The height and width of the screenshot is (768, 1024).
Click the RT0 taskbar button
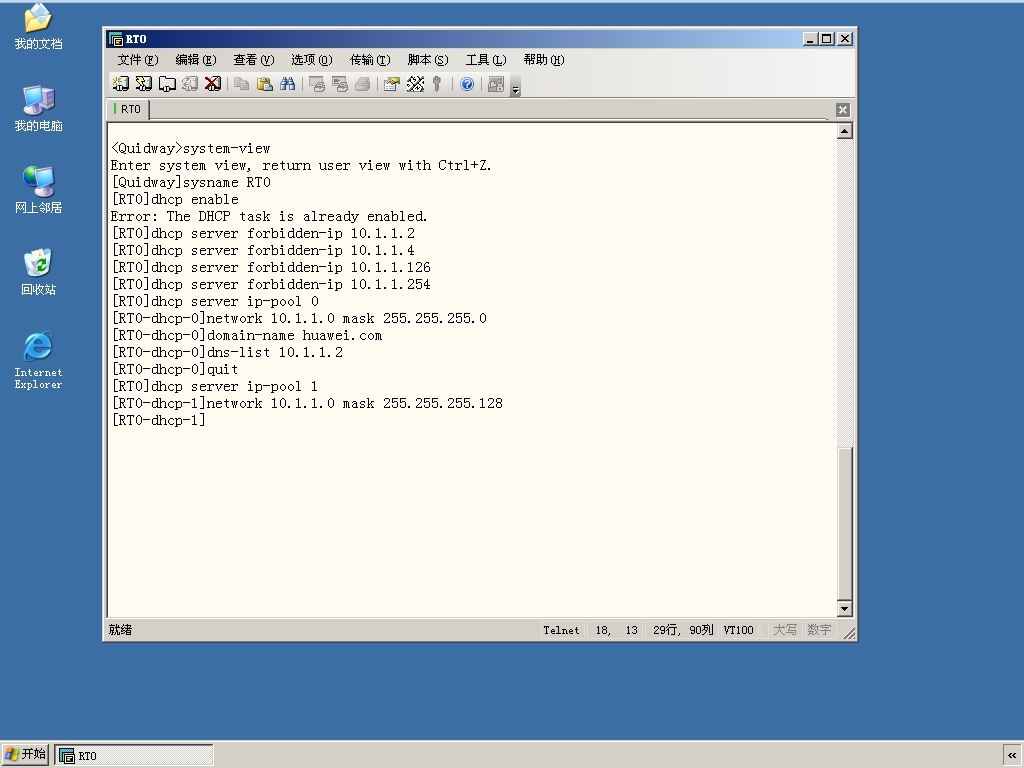pos(134,756)
